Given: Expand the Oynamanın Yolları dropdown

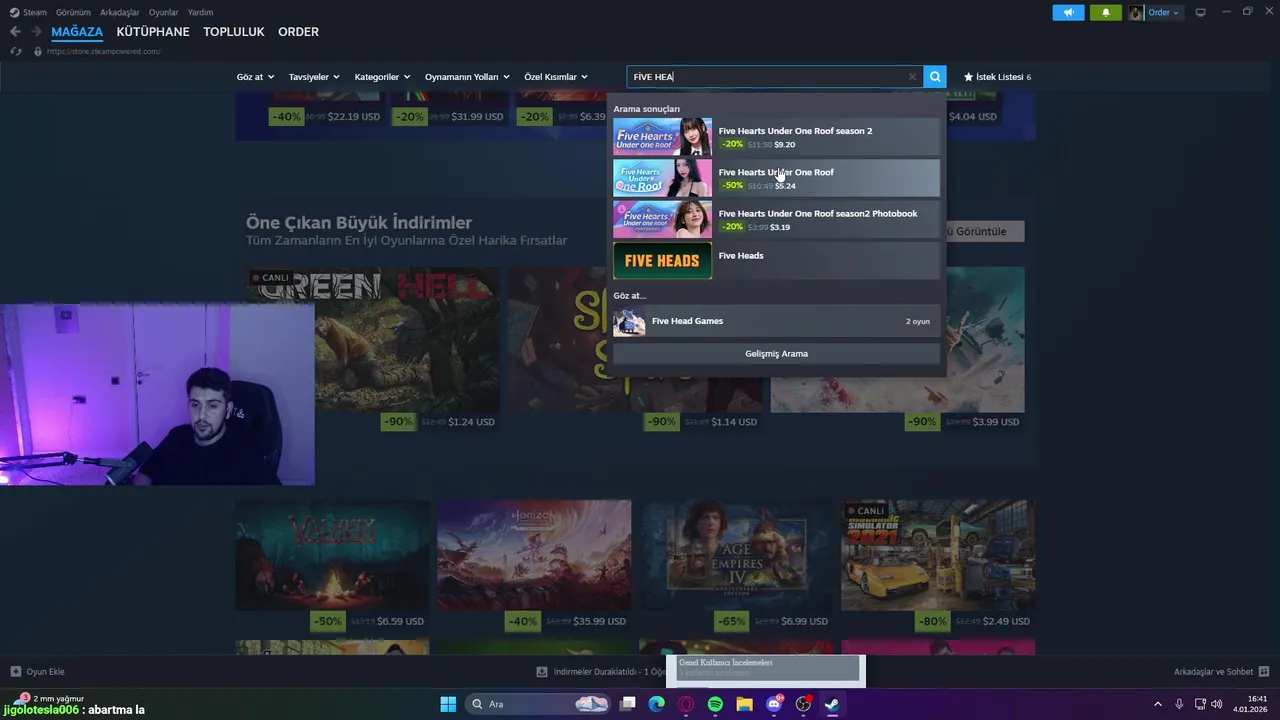Looking at the screenshot, I should pos(467,77).
